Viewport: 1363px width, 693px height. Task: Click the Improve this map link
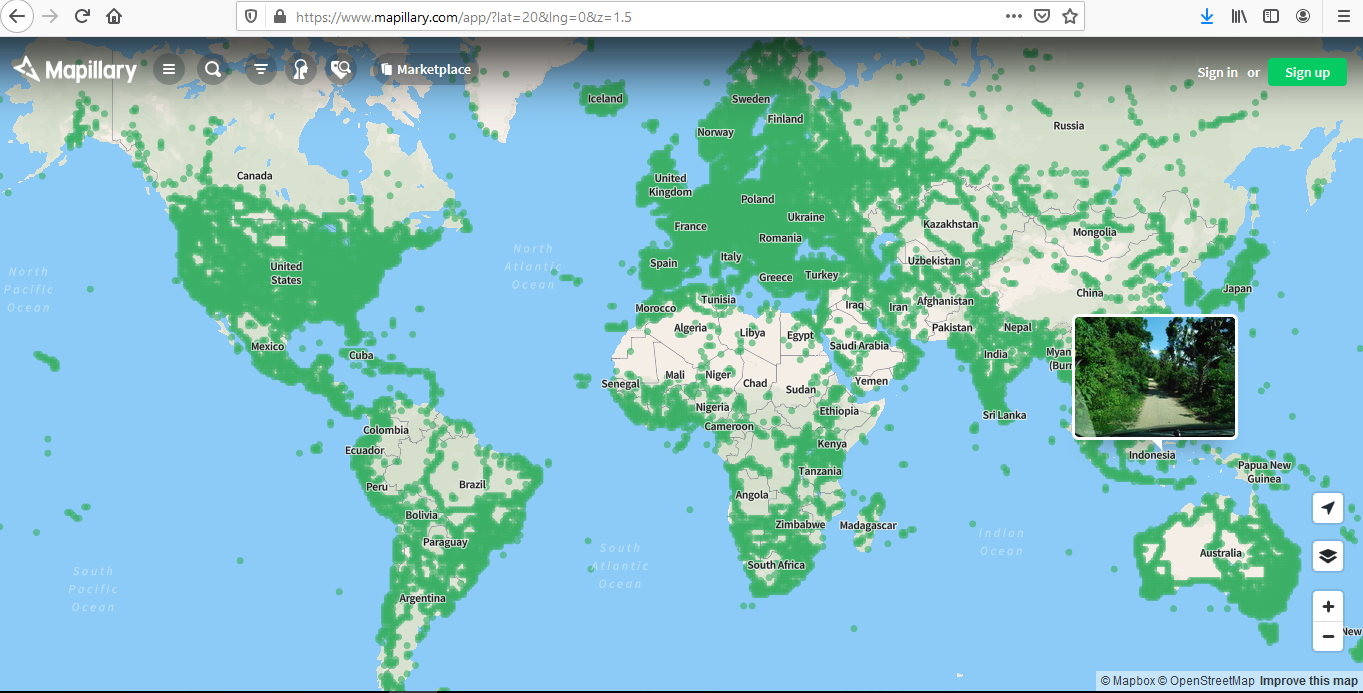click(x=1308, y=681)
